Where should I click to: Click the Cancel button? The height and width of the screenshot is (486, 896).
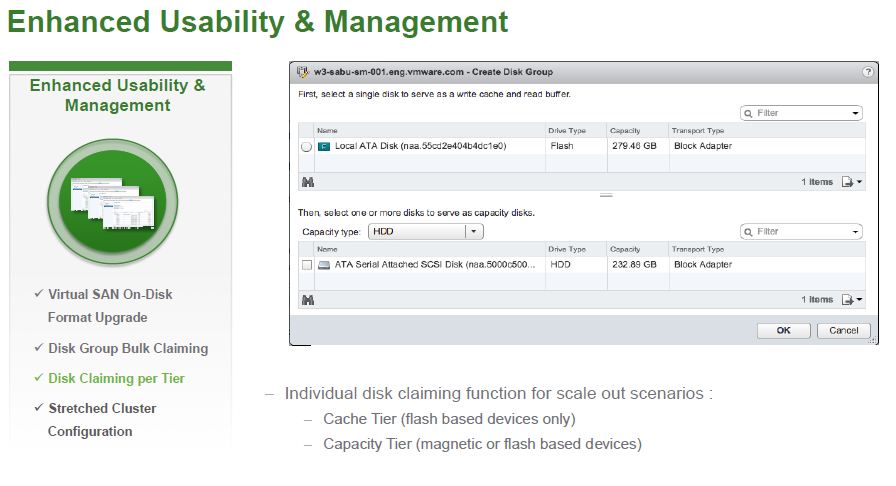point(843,330)
